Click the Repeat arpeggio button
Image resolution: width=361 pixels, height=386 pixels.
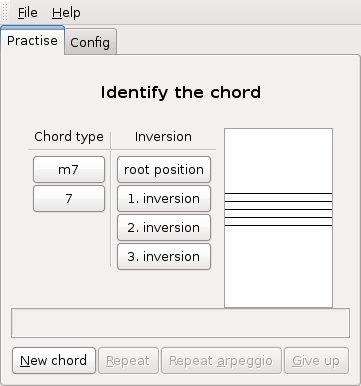pos(221,361)
